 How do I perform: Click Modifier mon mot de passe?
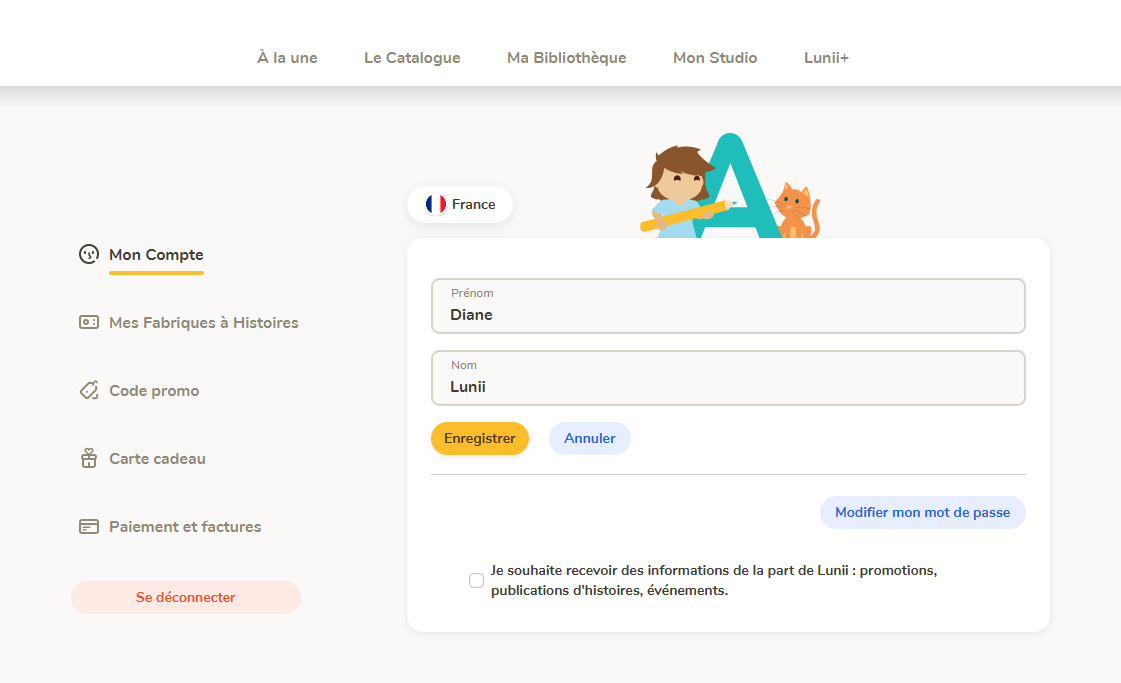pyautogui.click(x=922, y=513)
